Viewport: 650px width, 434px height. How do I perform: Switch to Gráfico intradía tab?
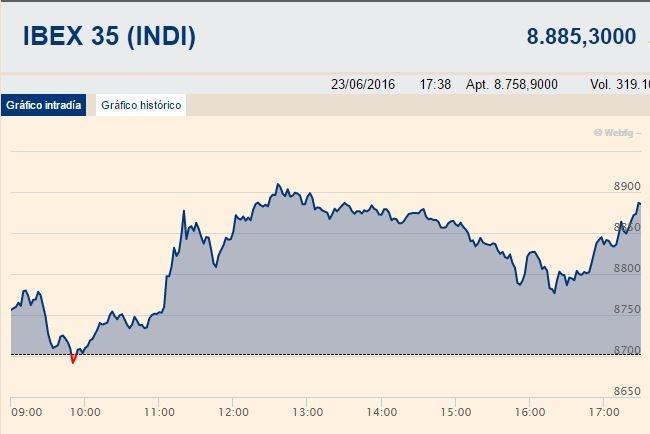click(44, 105)
